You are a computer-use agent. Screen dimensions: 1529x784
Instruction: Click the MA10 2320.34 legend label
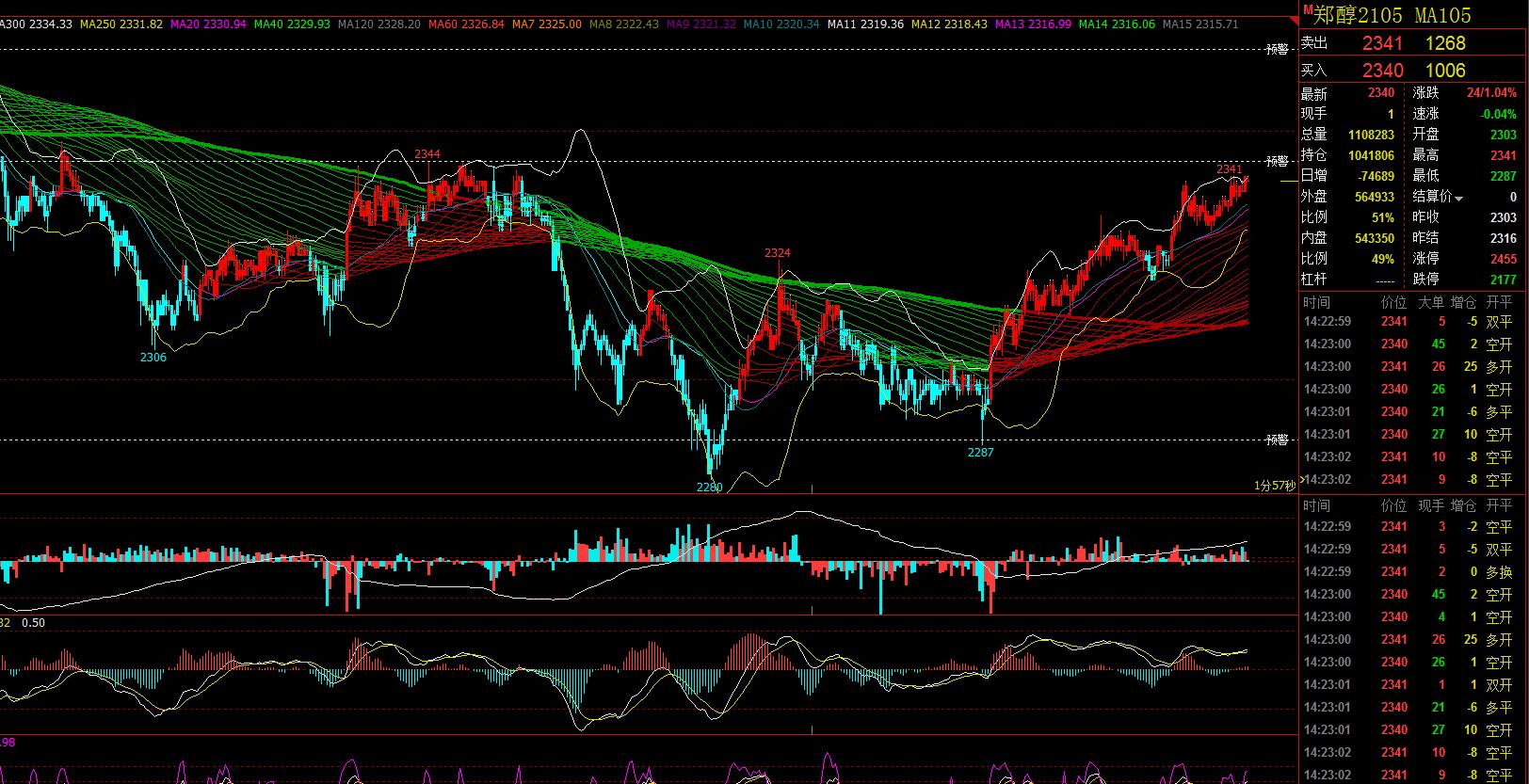(x=781, y=24)
